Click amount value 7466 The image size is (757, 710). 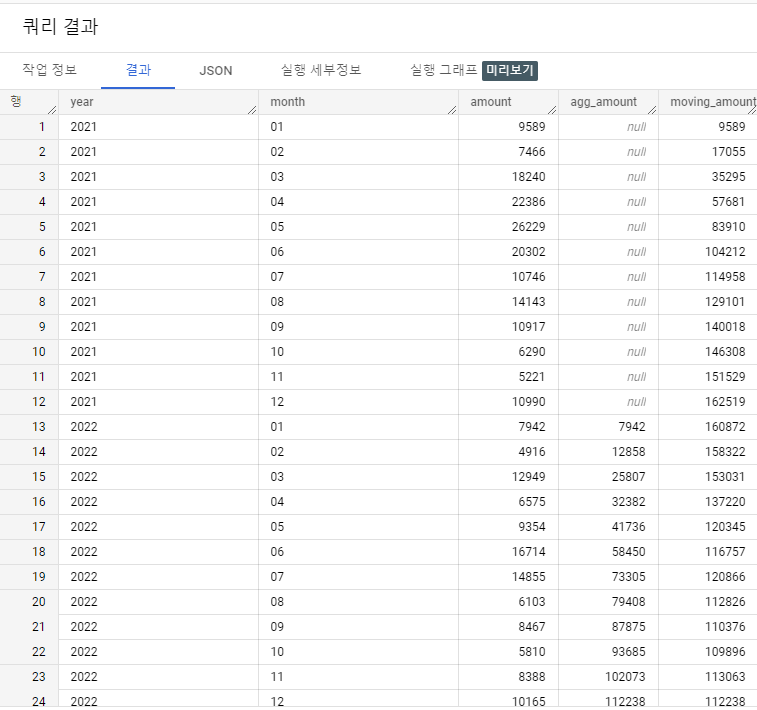coord(532,152)
